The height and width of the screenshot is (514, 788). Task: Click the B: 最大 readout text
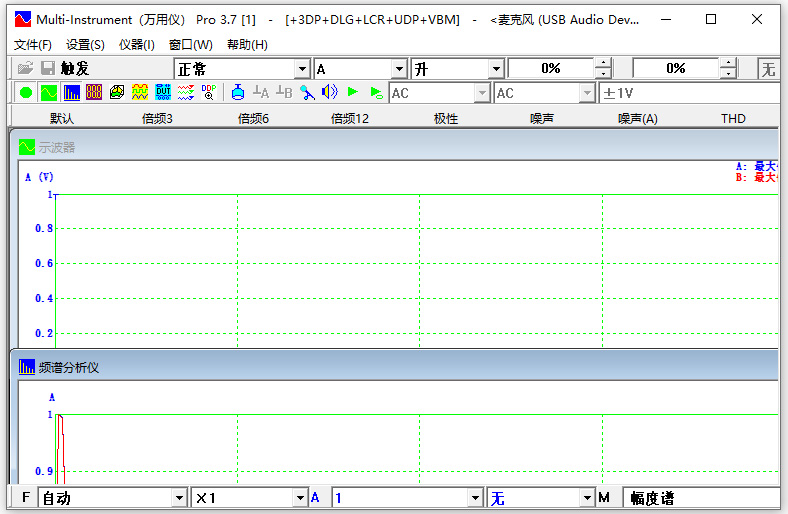757,177
